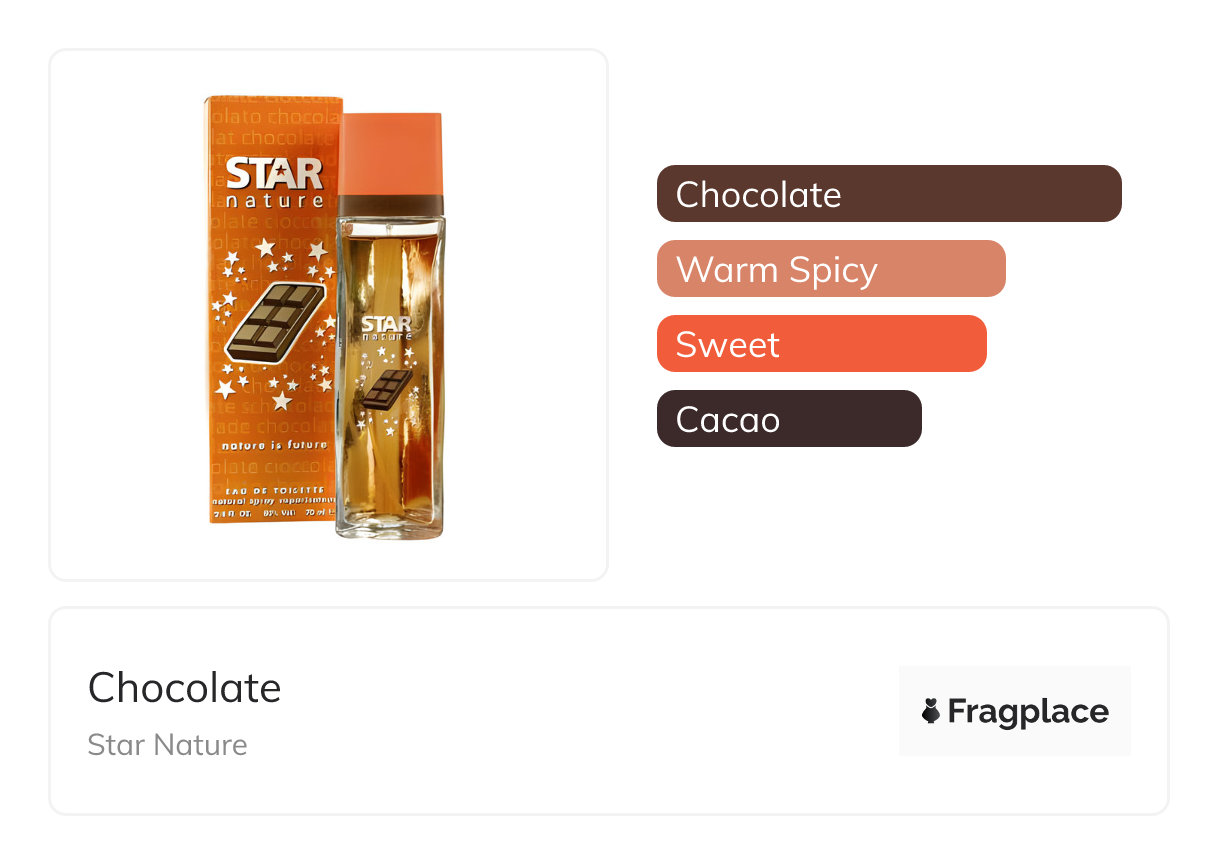The image size is (1218, 864).
Task: Click the Fragplace wordmark text
Action: pyautogui.click(x=1027, y=711)
